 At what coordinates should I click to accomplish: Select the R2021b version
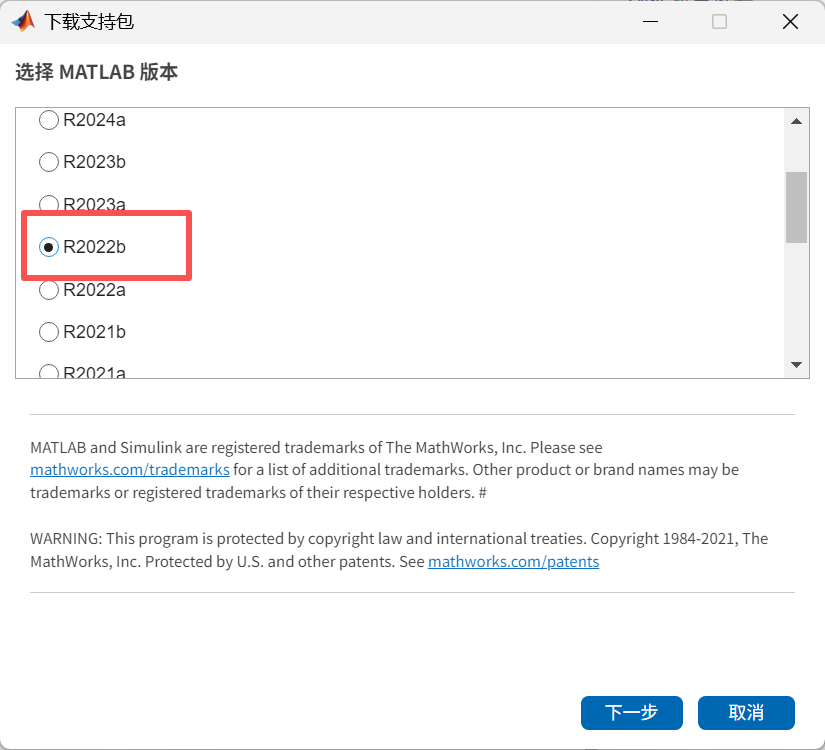tap(49, 332)
